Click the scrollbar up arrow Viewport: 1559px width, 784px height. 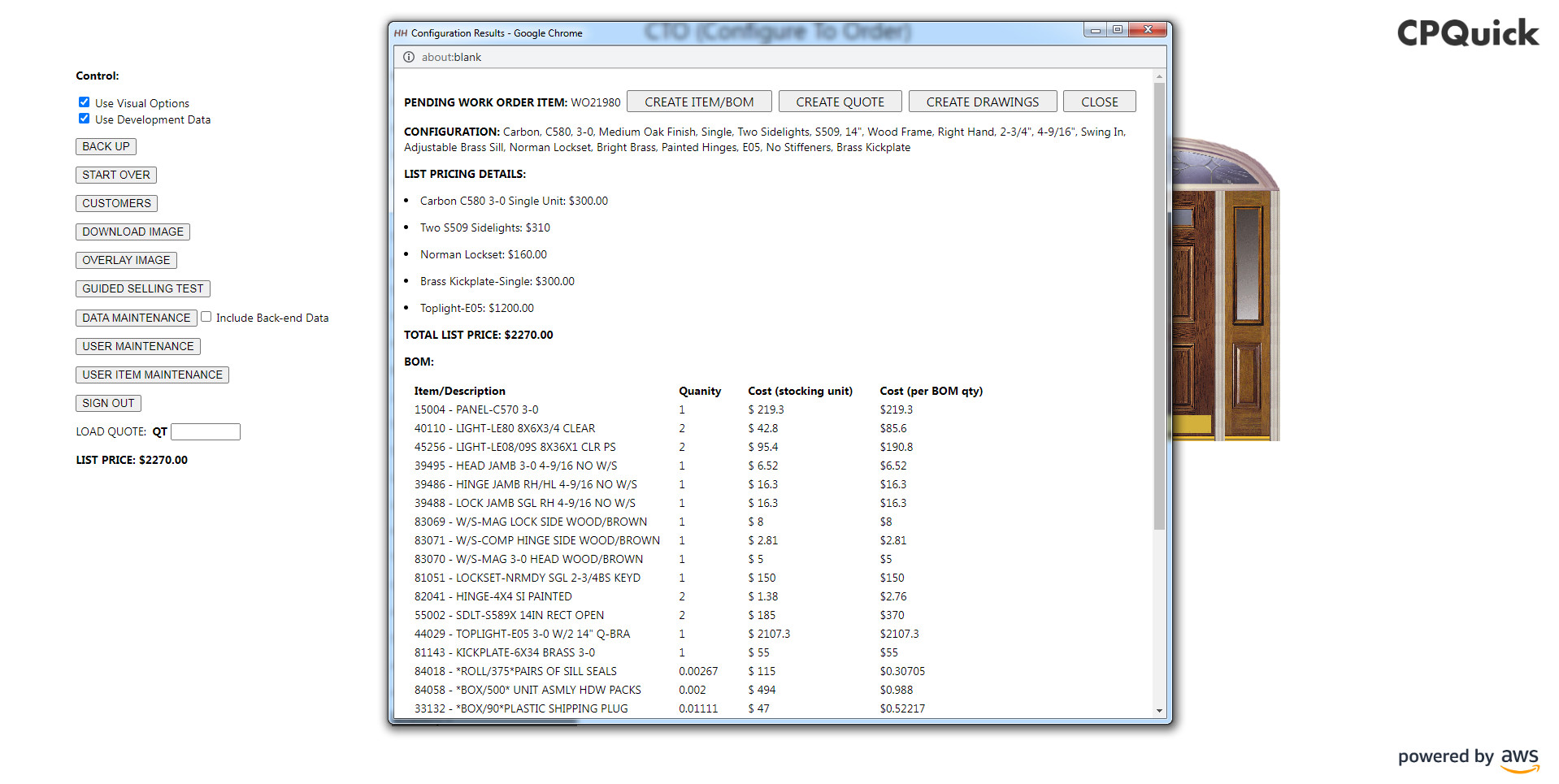(x=1160, y=75)
